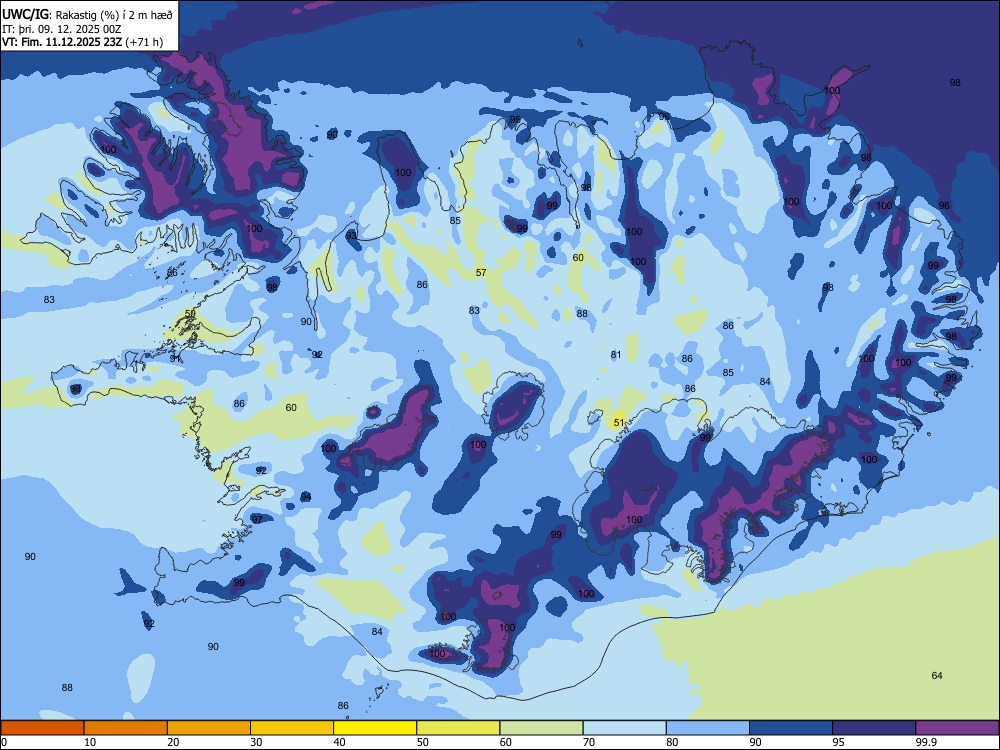The image size is (1000, 750).
Task: Click the humidity value 97 on the map
Action: (x=257, y=519)
